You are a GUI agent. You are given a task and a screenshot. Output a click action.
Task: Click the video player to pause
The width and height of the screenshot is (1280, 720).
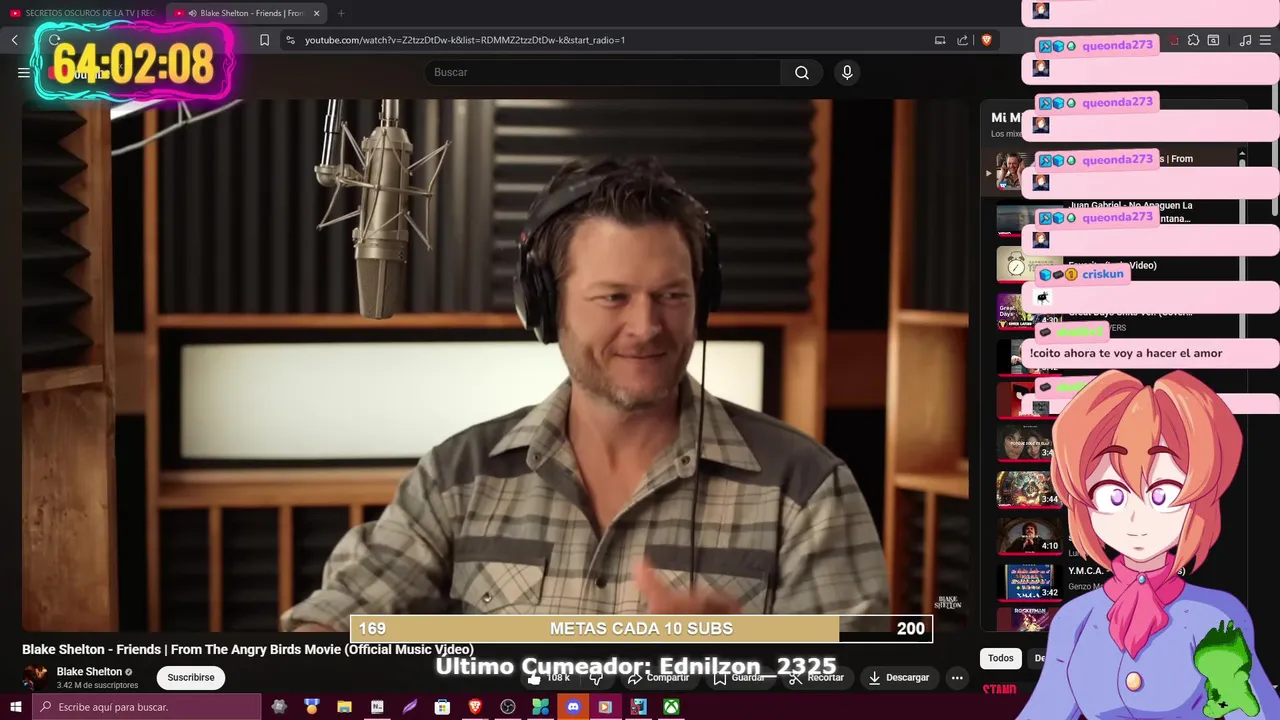pyautogui.click(x=495, y=365)
